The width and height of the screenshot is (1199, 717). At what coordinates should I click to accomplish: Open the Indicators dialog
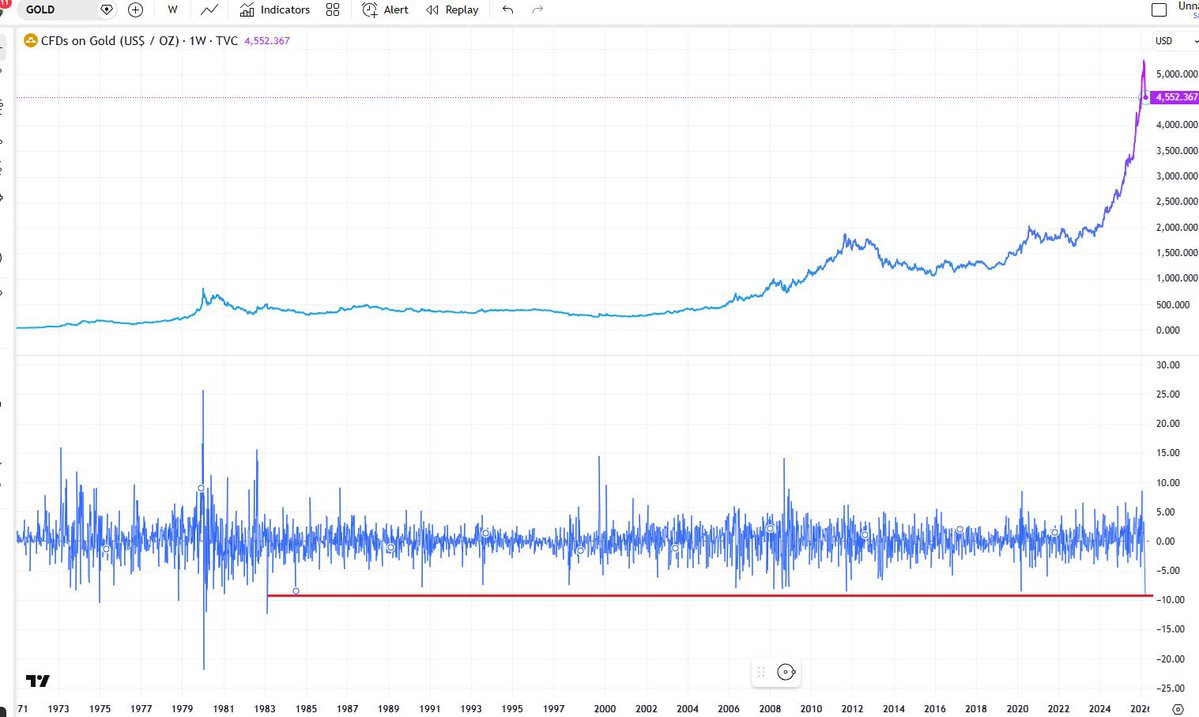coord(275,10)
